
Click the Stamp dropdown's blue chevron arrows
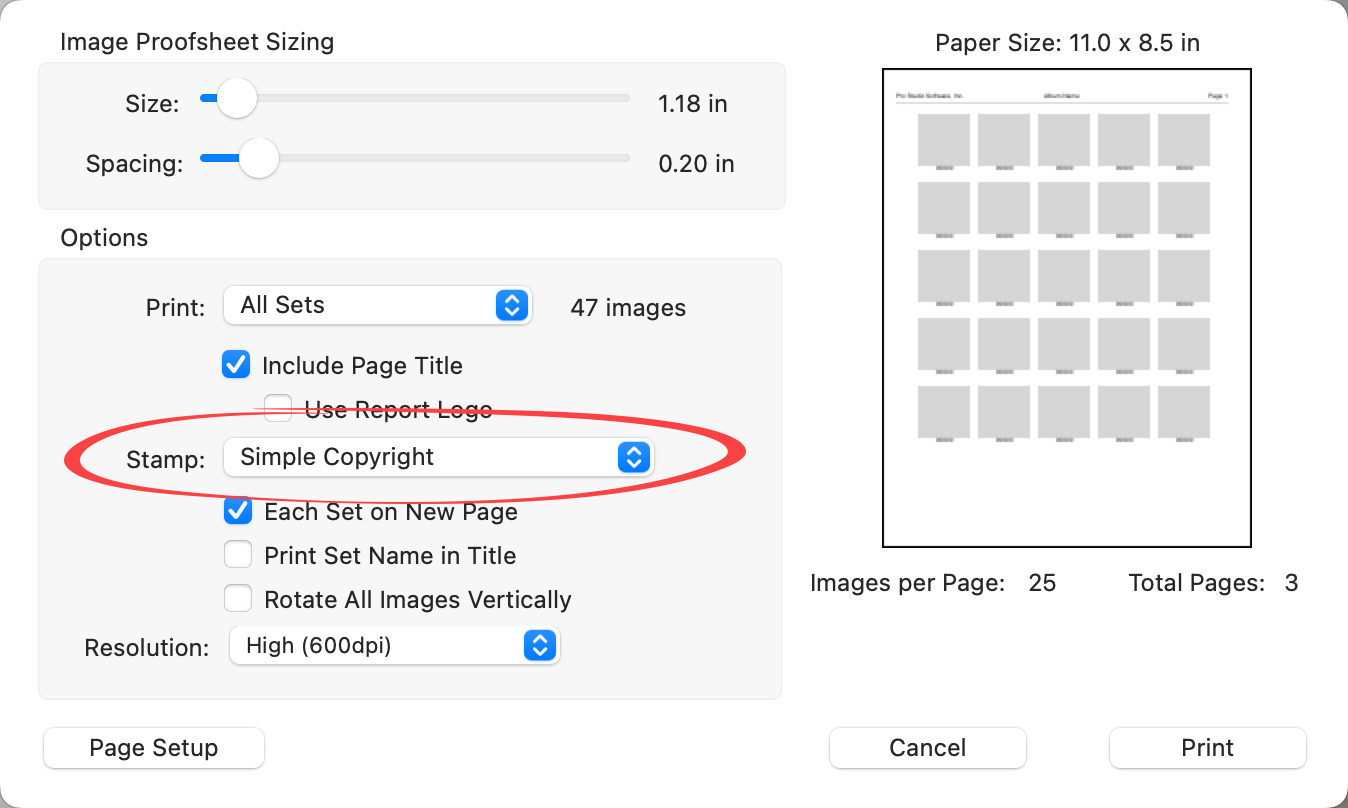633,458
